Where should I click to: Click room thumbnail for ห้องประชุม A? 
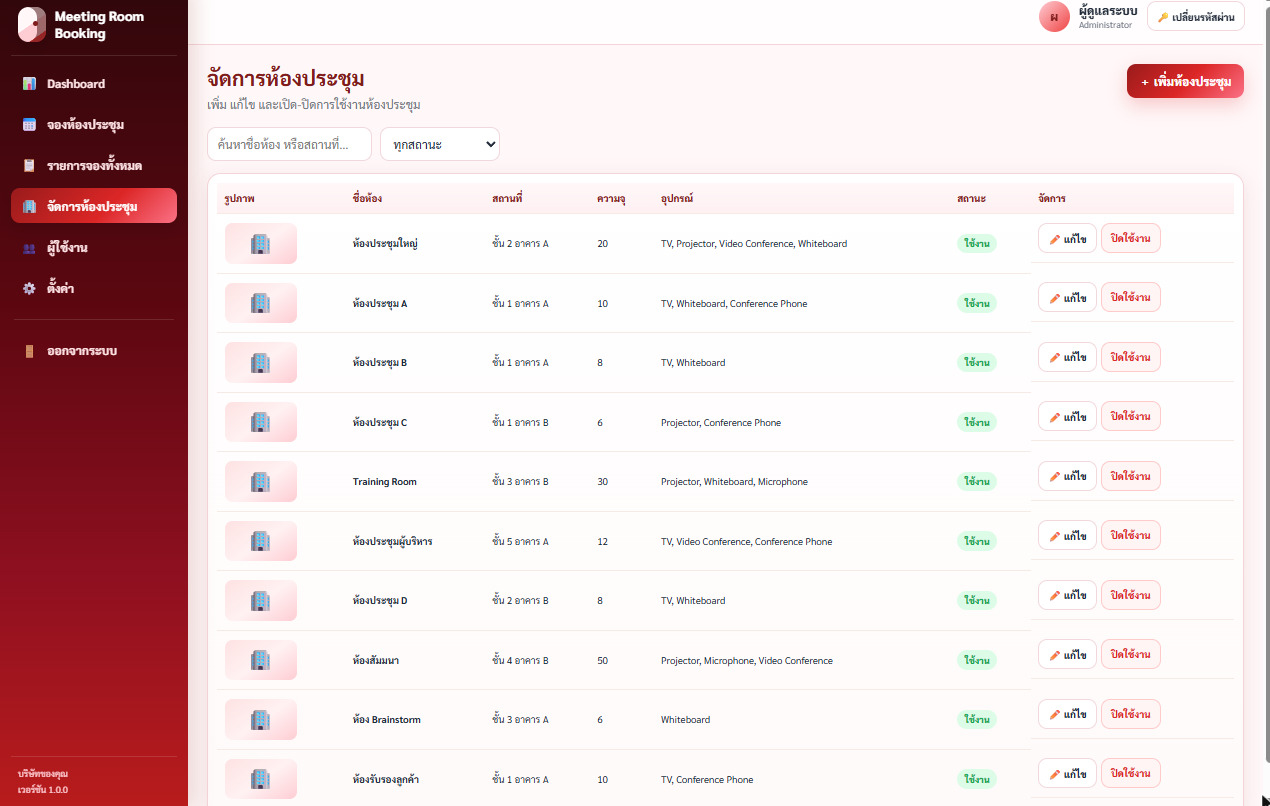point(261,303)
